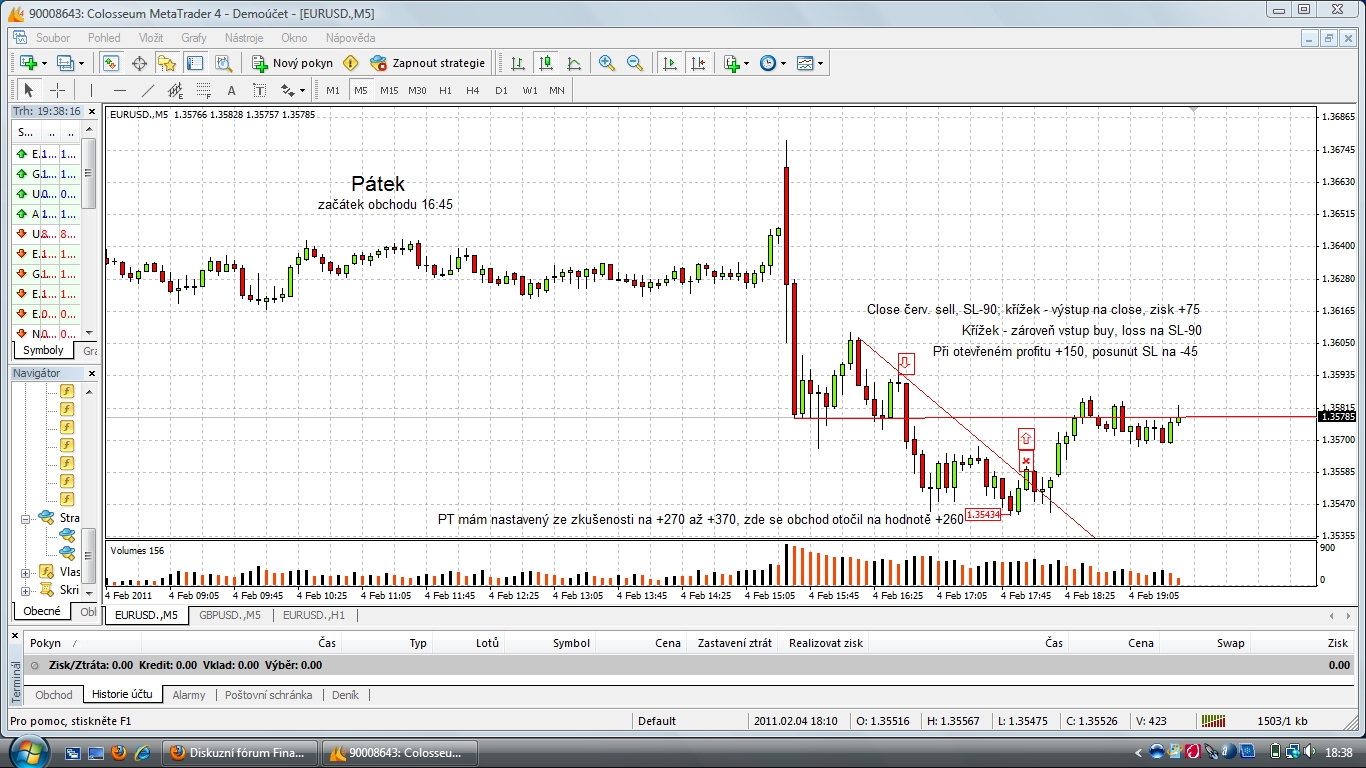
Task: Close the Navigátor panel
Action: [x=92, y=373]
